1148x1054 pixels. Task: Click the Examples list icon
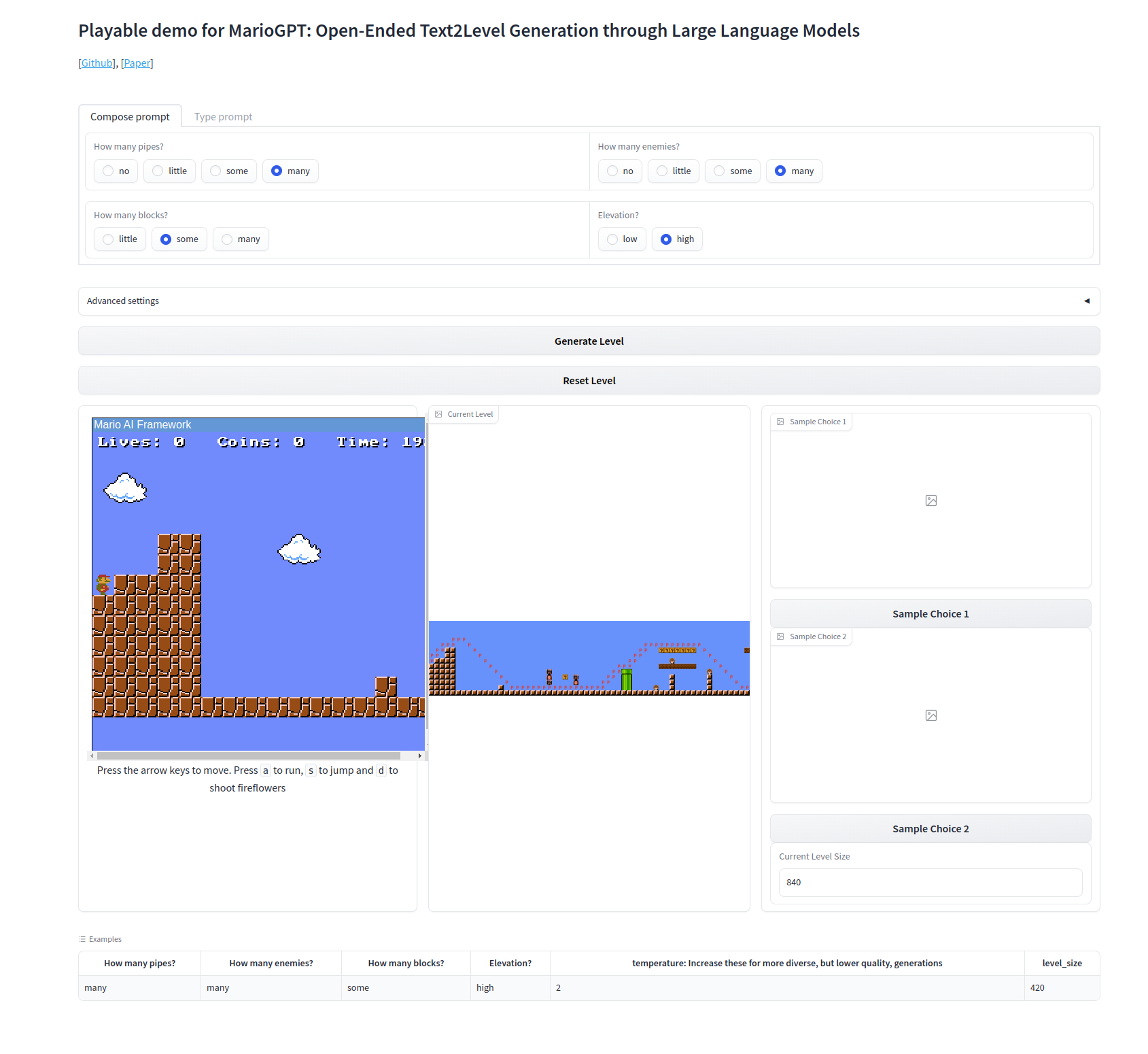[82, 939]
